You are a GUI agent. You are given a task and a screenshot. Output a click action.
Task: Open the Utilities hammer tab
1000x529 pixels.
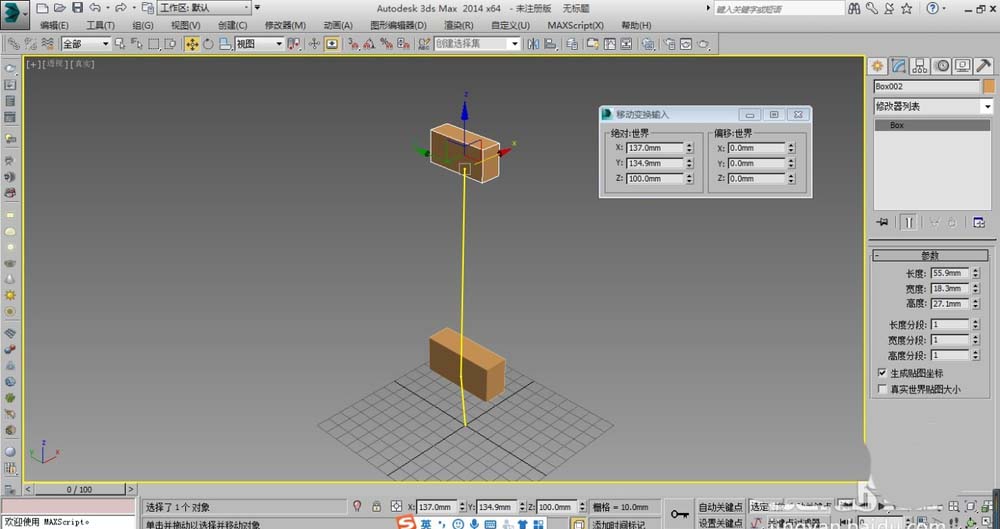[983, 66]
